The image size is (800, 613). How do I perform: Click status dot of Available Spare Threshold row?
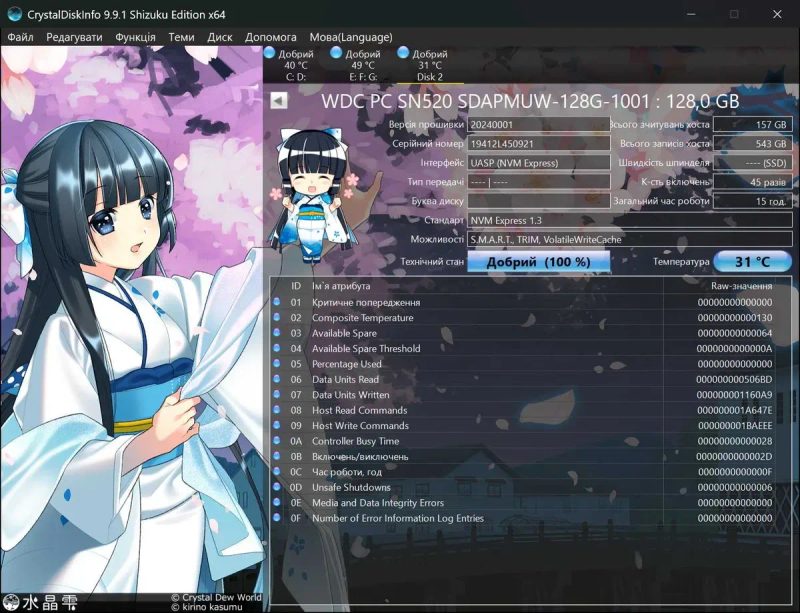coord(277,348)
